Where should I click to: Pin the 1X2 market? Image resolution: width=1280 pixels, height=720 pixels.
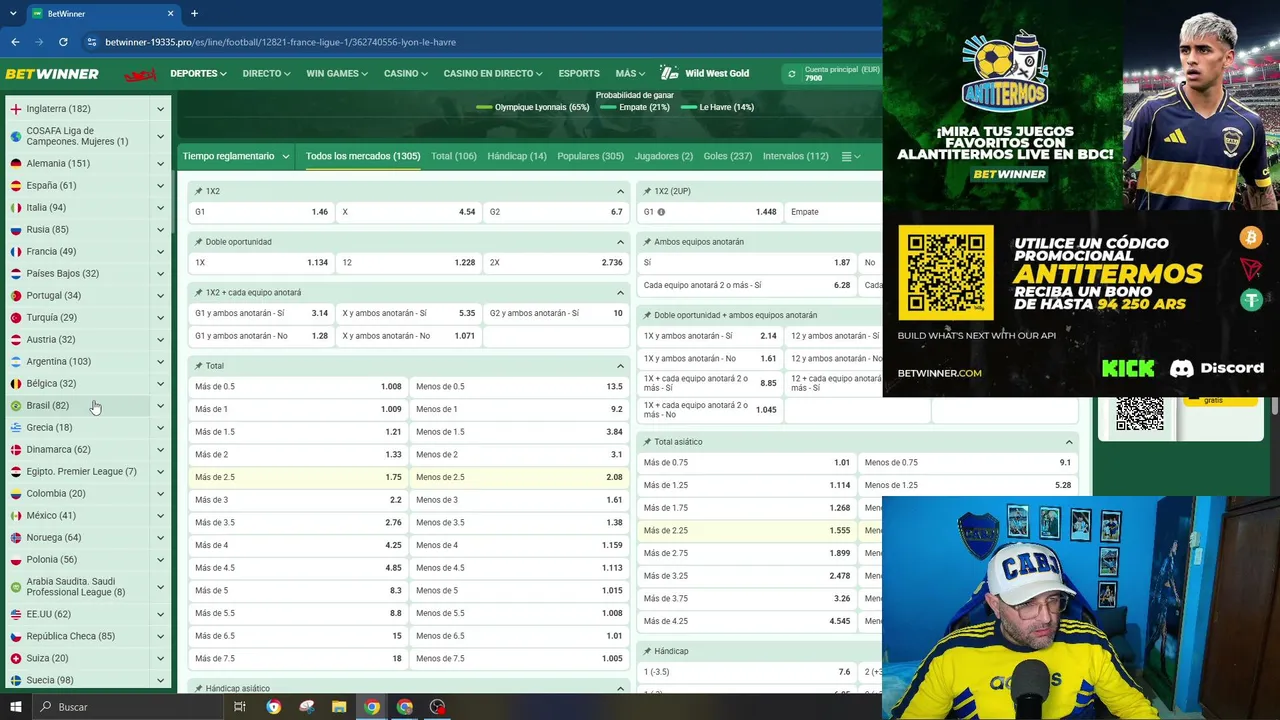199,191
